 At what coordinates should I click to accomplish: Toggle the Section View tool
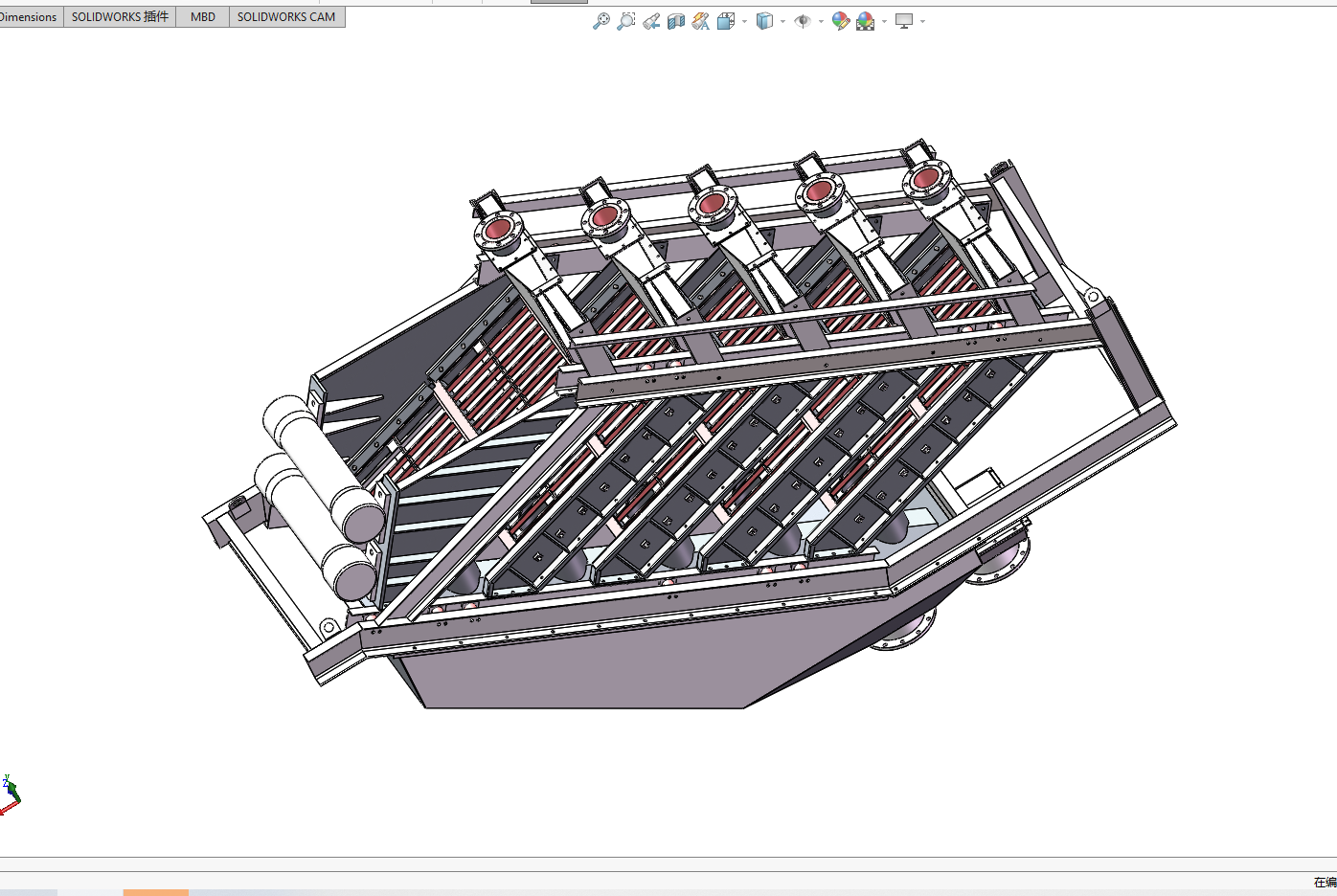click(676, 21)
